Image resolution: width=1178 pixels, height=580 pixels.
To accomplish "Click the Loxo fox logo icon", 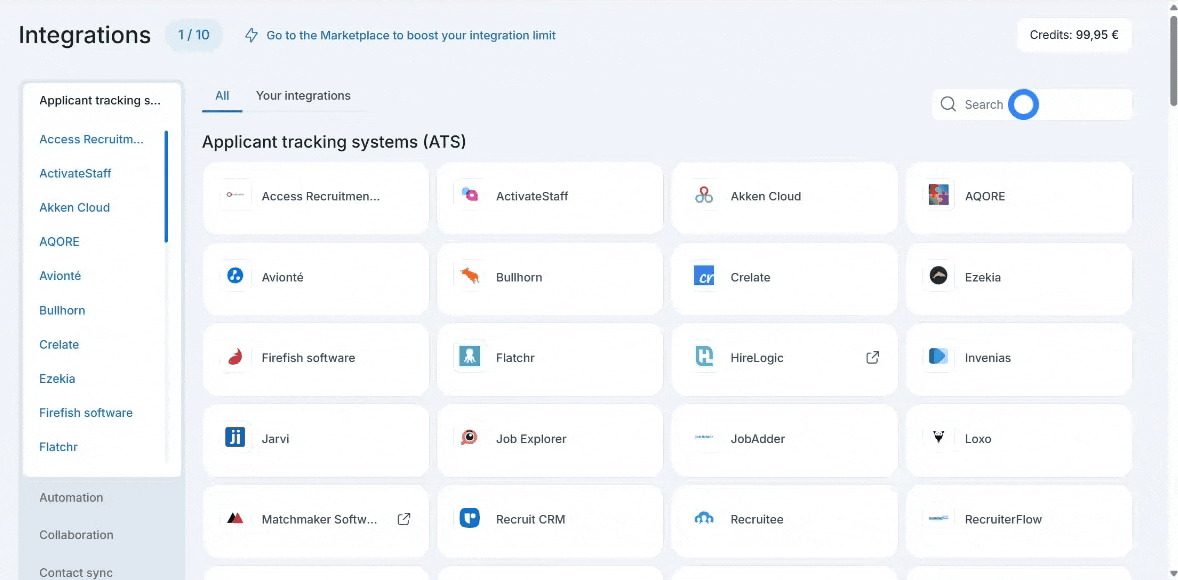I will (938, 438).
